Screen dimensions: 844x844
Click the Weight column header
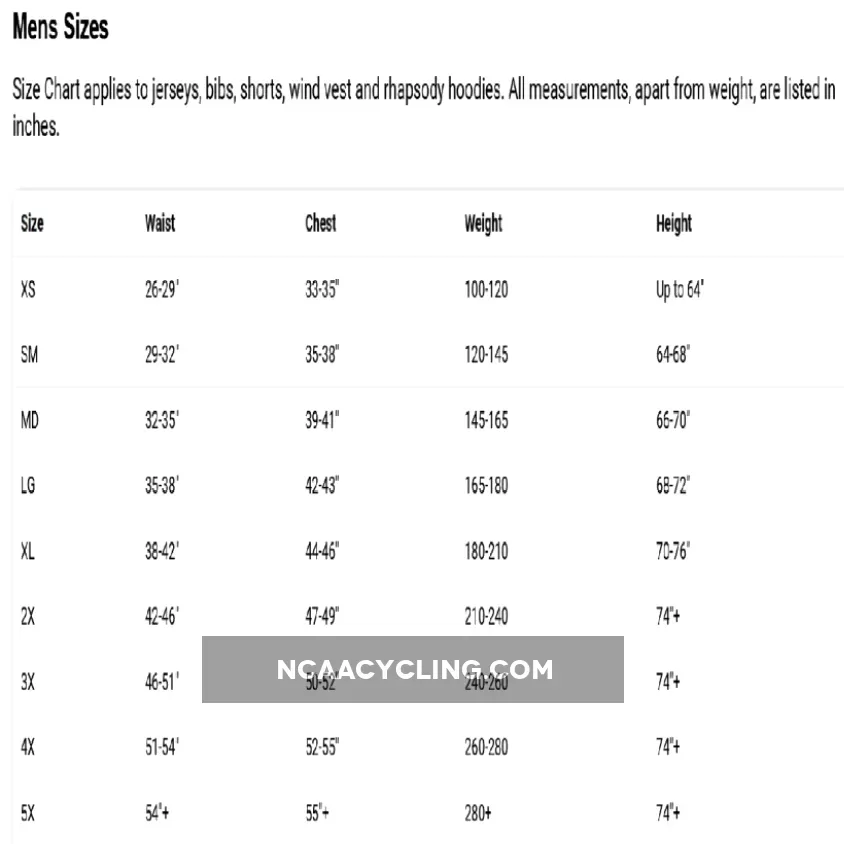483,223
